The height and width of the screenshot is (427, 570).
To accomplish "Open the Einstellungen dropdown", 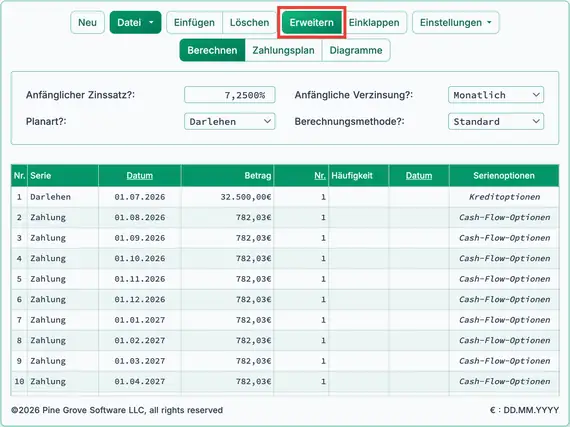I will tap(455, 23).
